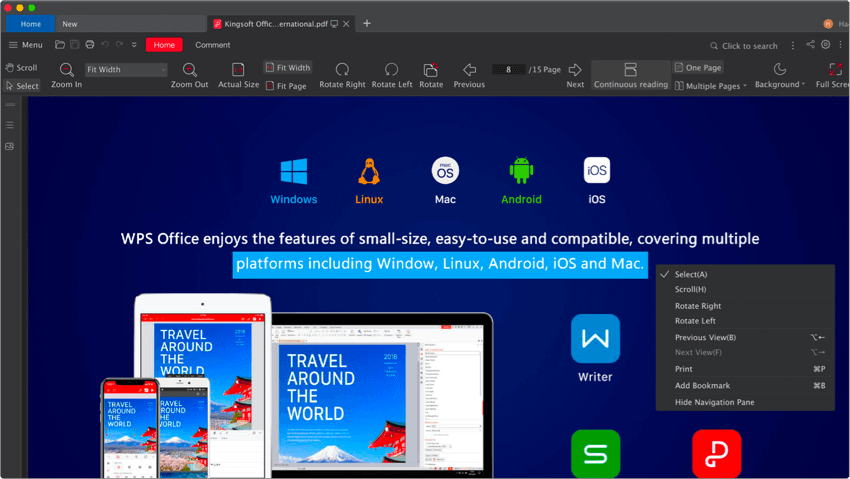Click the Linux penguin in the page
The height and width of the screenshot is (479, 850).
[x=369, y=171]
